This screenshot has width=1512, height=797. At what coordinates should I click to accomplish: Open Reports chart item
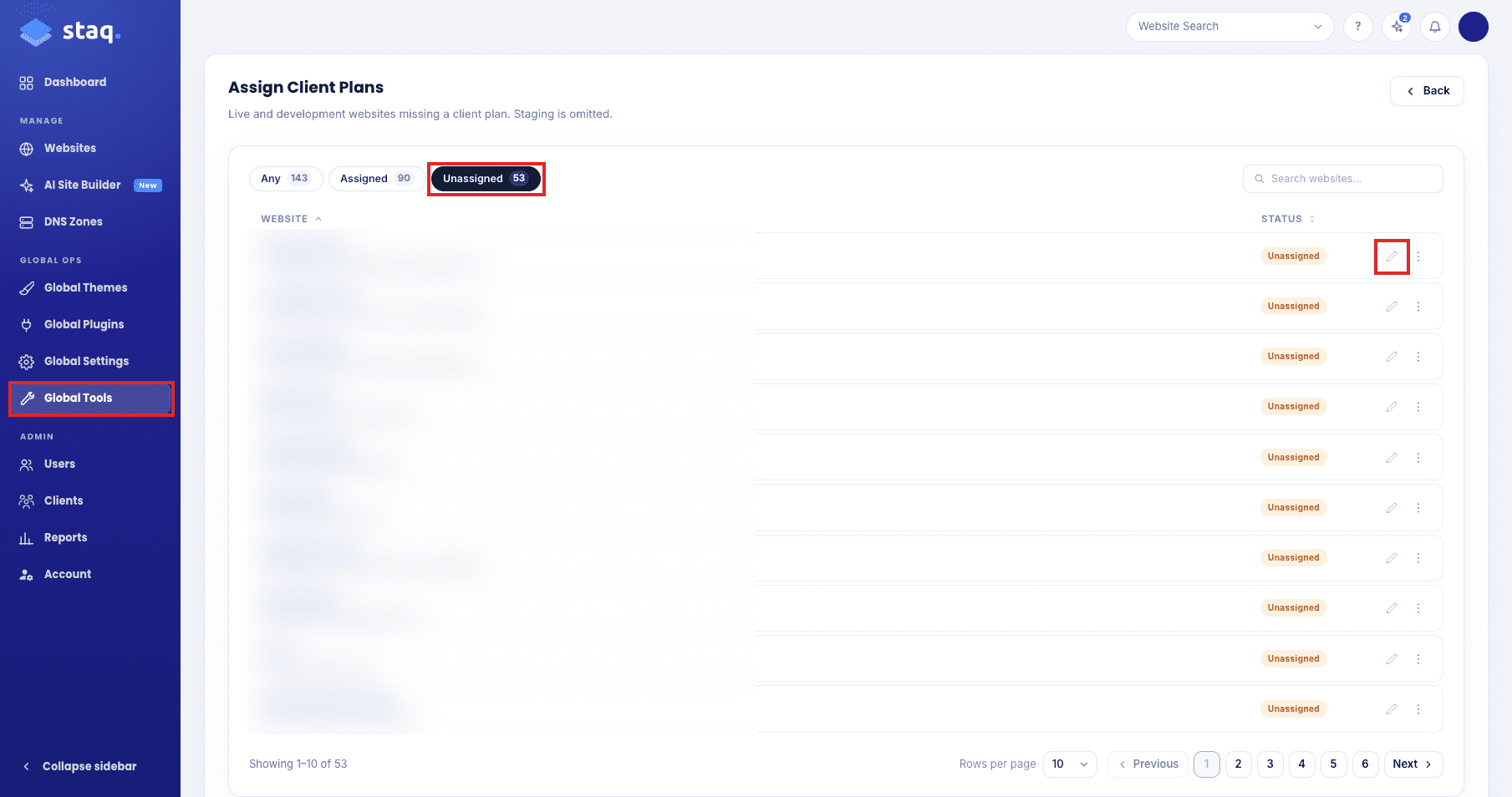54,537
